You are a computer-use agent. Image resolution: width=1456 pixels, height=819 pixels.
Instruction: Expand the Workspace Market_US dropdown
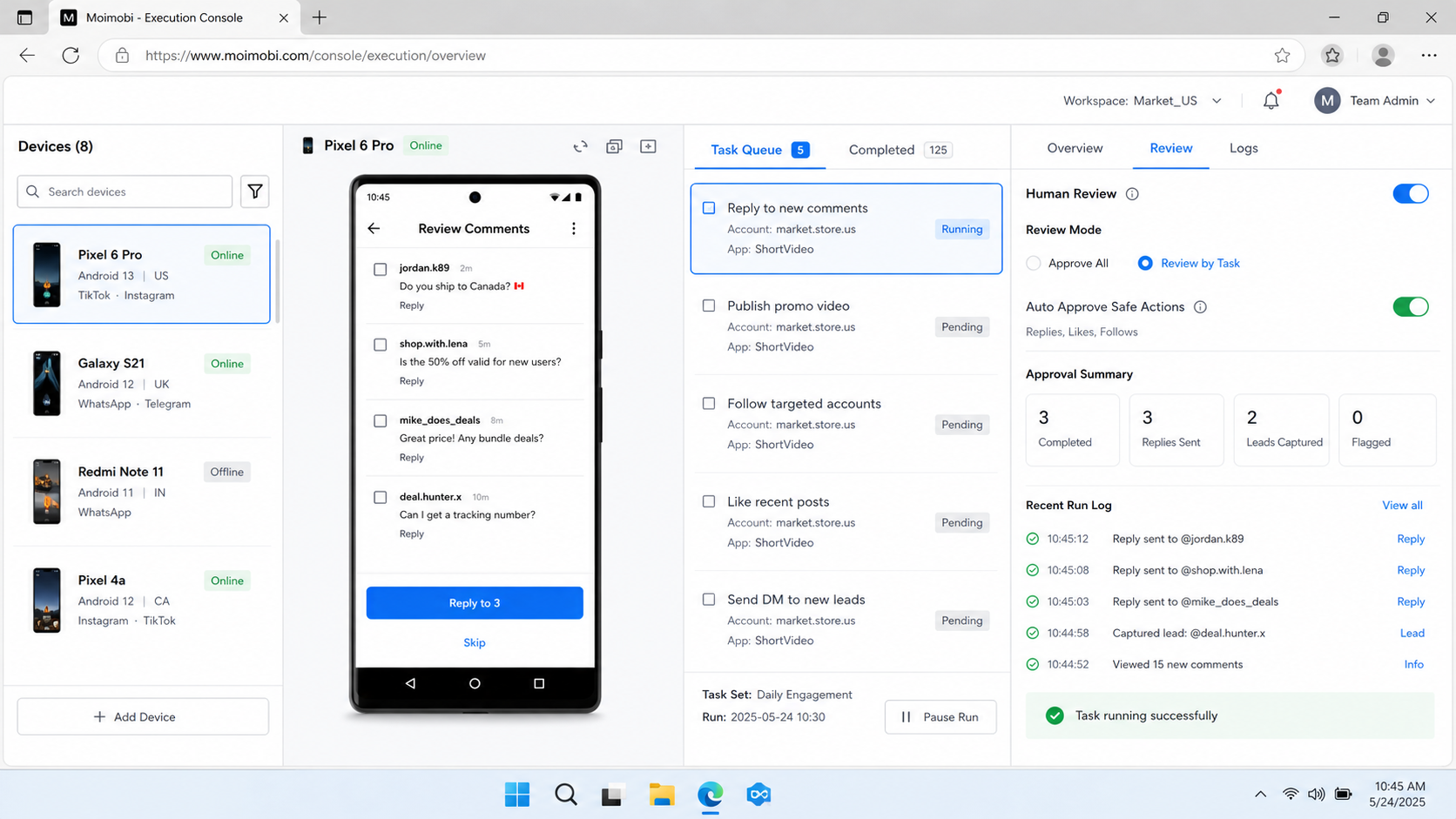pyautogui.click(x=1217, y=101)
